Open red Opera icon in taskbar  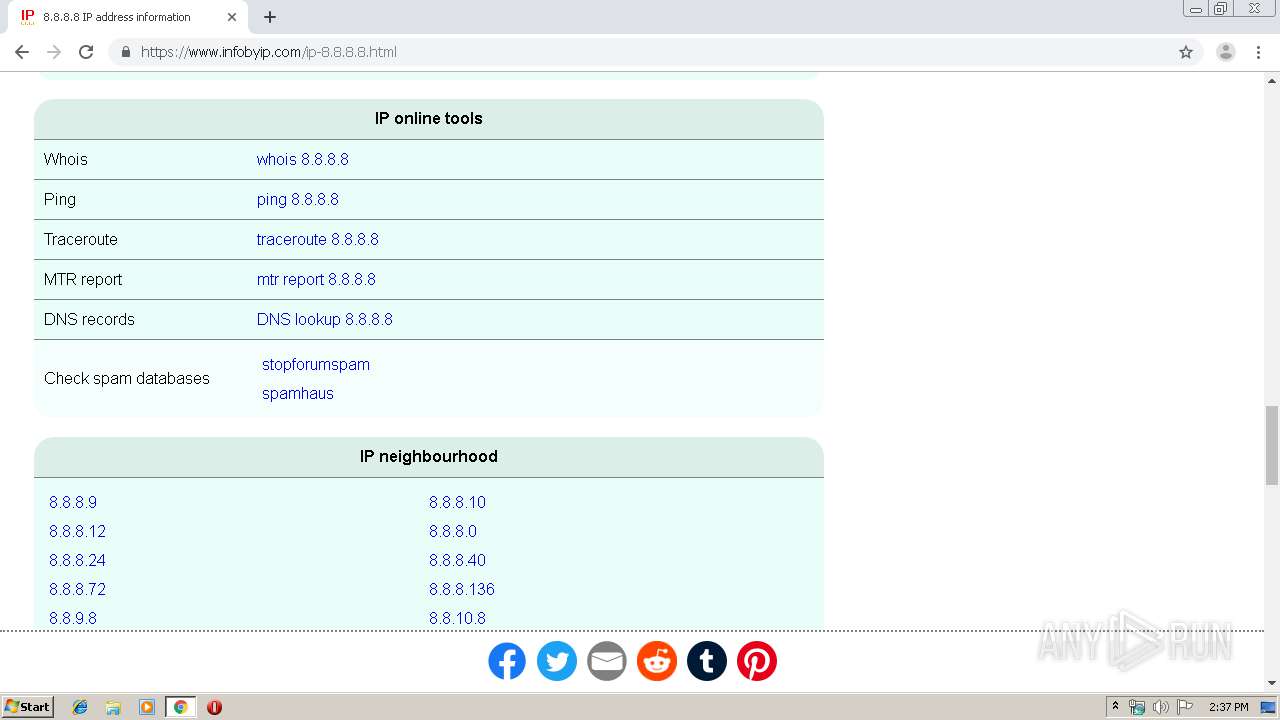tap(214, 707)
